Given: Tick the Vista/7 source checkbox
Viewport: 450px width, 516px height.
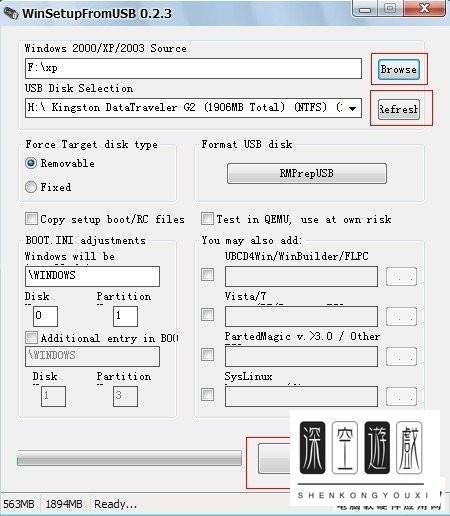Looking at the screenshot, I should (x=207, y=314).
